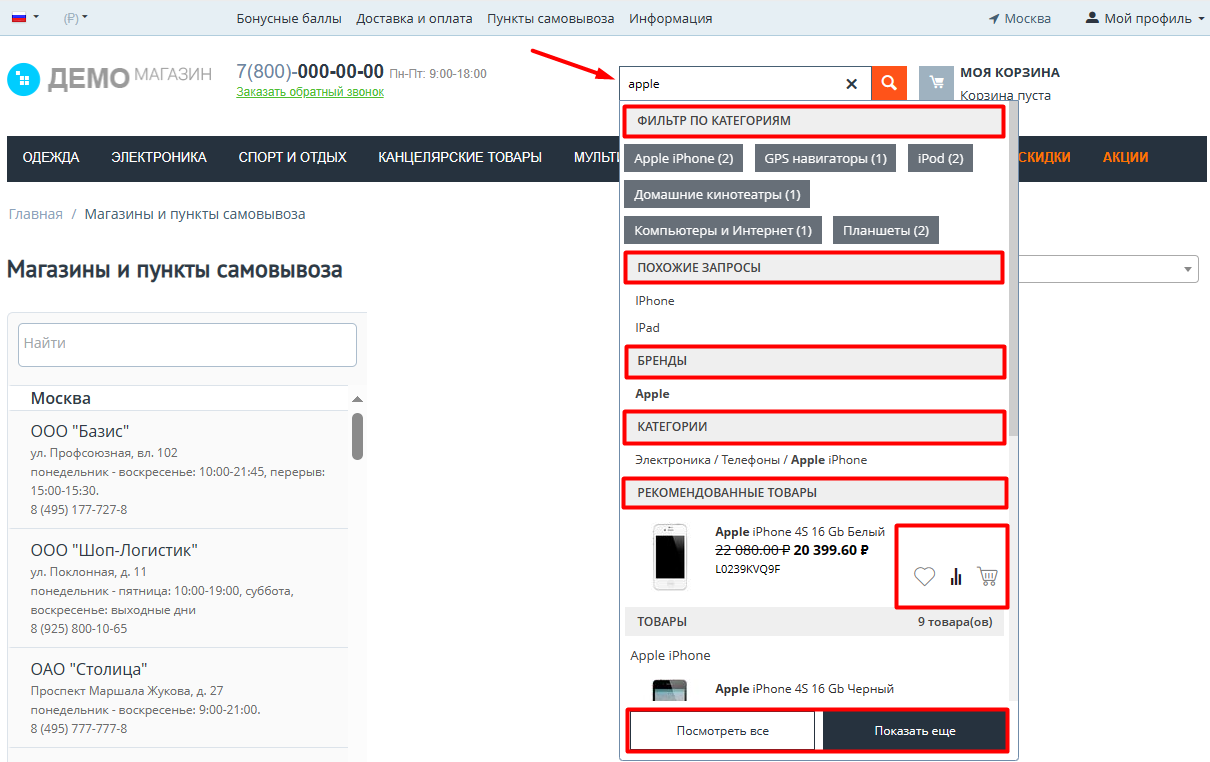Click white iPhone 4S product thumbnail
This screenshot has height=762, width=1210.
point(670,556)
